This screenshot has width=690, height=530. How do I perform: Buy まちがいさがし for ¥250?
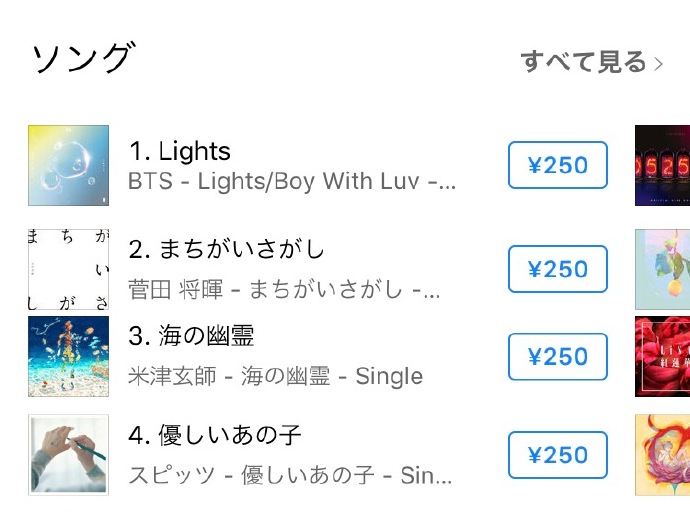point(558,269)
